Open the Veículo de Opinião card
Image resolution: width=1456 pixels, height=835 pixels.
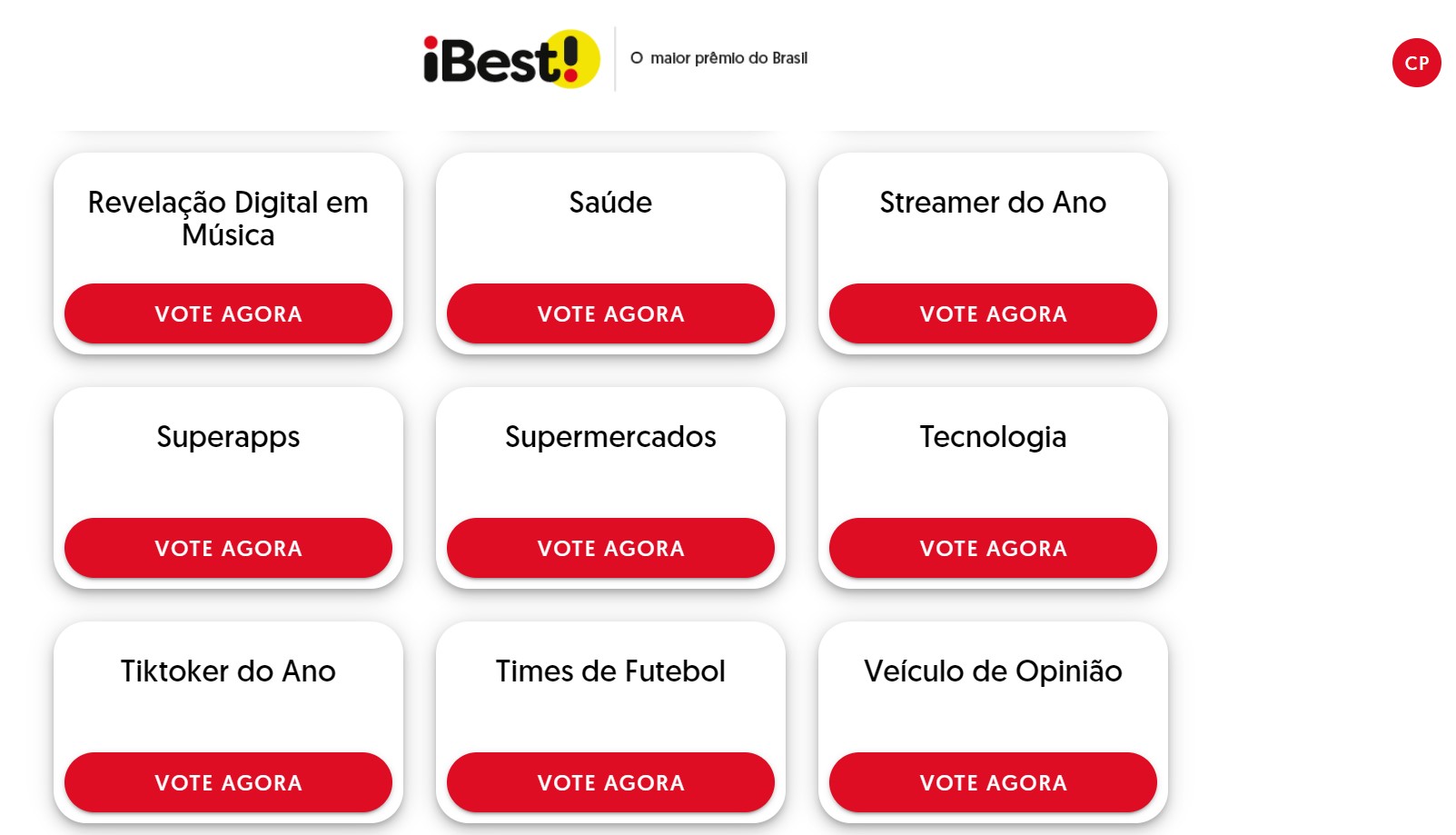point(993,671)
